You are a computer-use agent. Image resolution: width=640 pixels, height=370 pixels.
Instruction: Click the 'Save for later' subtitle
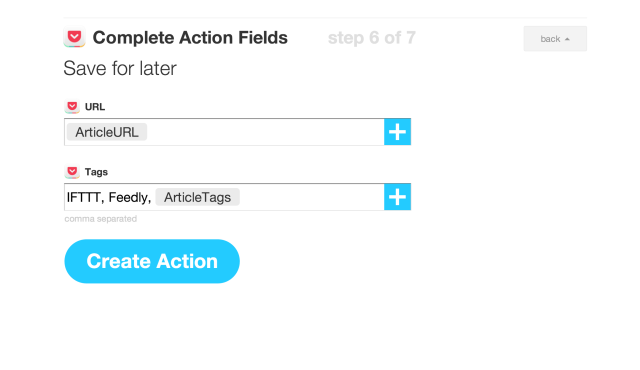click(120, 68)
